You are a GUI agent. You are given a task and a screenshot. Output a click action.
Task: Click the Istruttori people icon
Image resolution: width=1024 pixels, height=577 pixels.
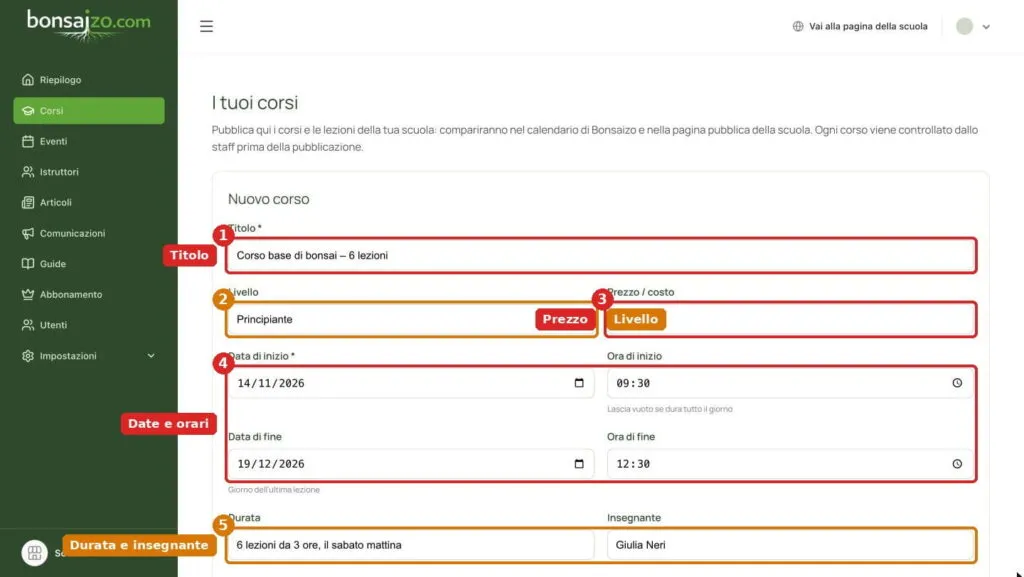pos(27,172)
